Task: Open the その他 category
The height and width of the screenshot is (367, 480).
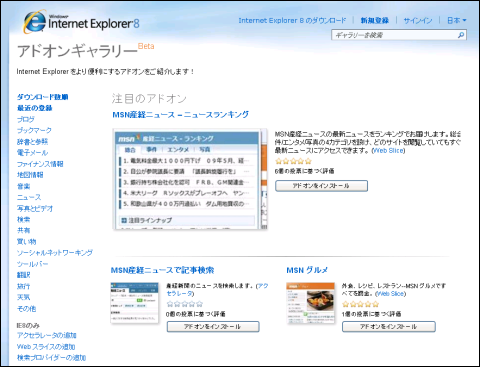Action: coord(27,308)
